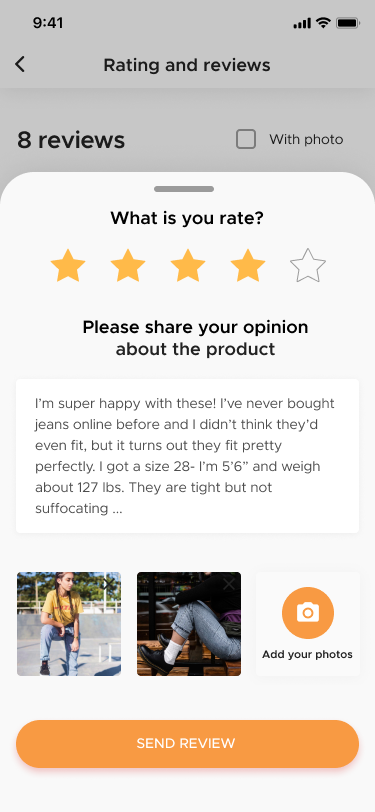
Task: Click the 8 reviews heading
Action: point(71,140)
